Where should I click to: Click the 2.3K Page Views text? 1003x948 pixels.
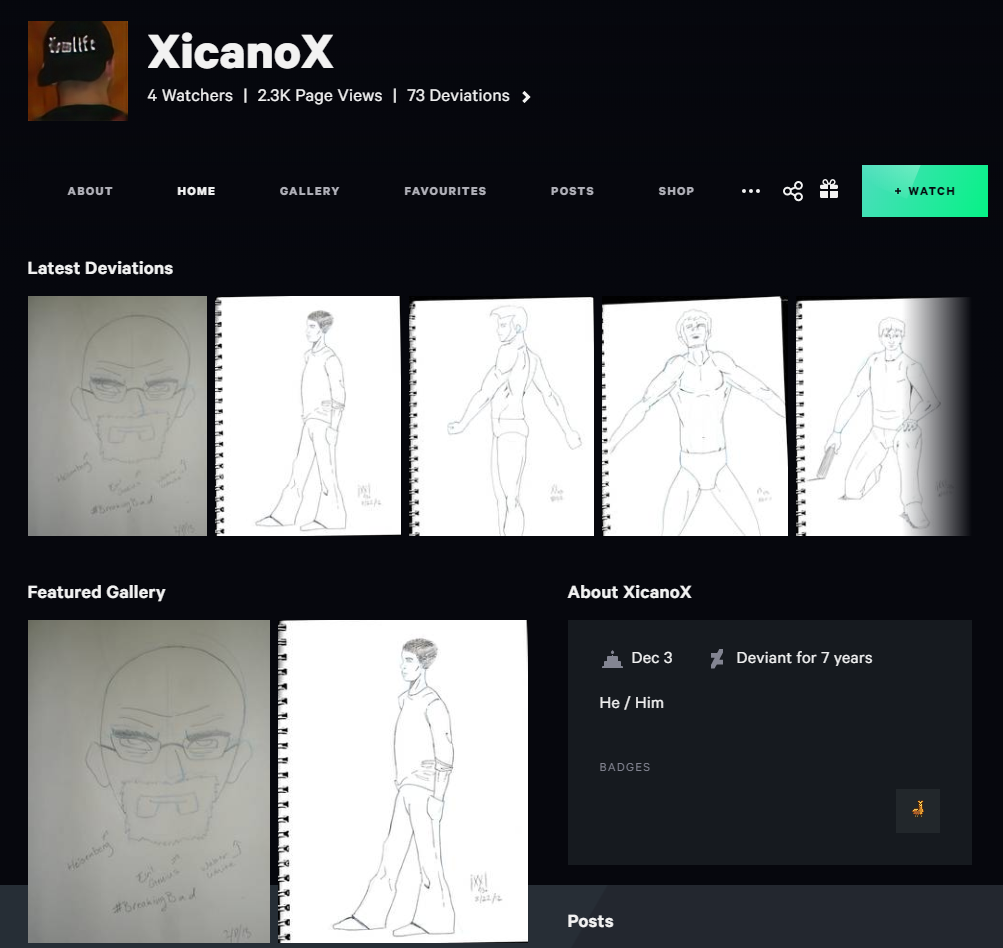[320, 95]
